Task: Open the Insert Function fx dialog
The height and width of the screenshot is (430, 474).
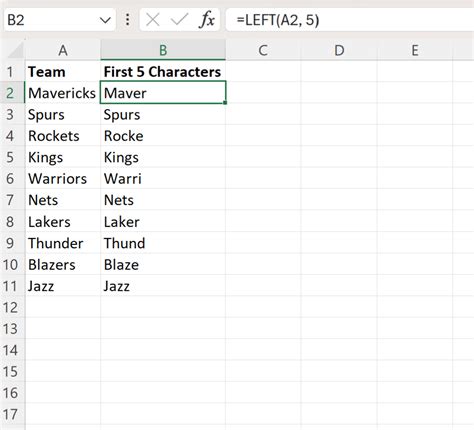Action: coord(207,20)
